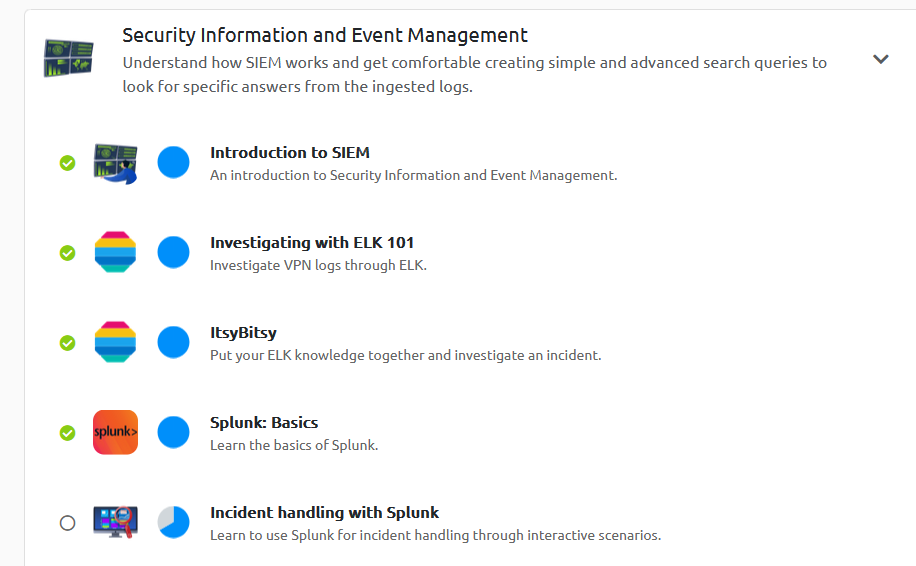
Task: Go to the Splunk: Basics room
Action: (264, 423)
